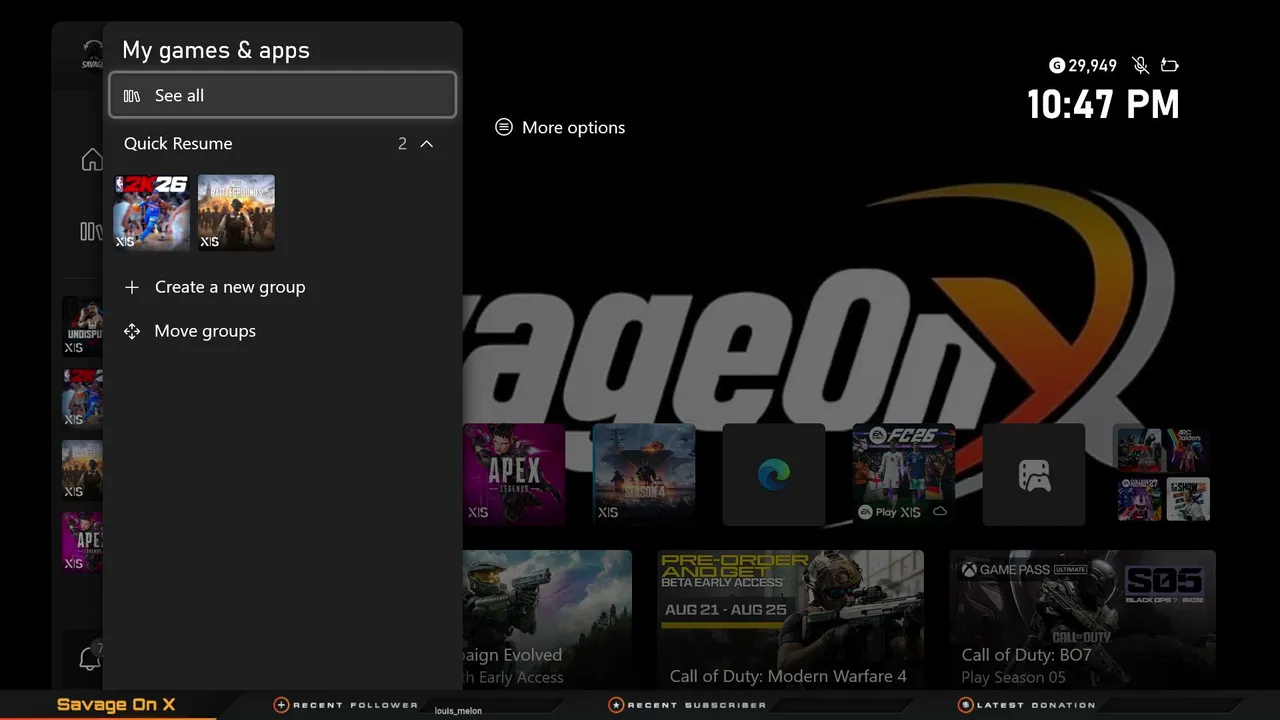The height and width of the screenshot is (720, 1280).
Task: Click the See all library icon
Action: coord(132,96)
